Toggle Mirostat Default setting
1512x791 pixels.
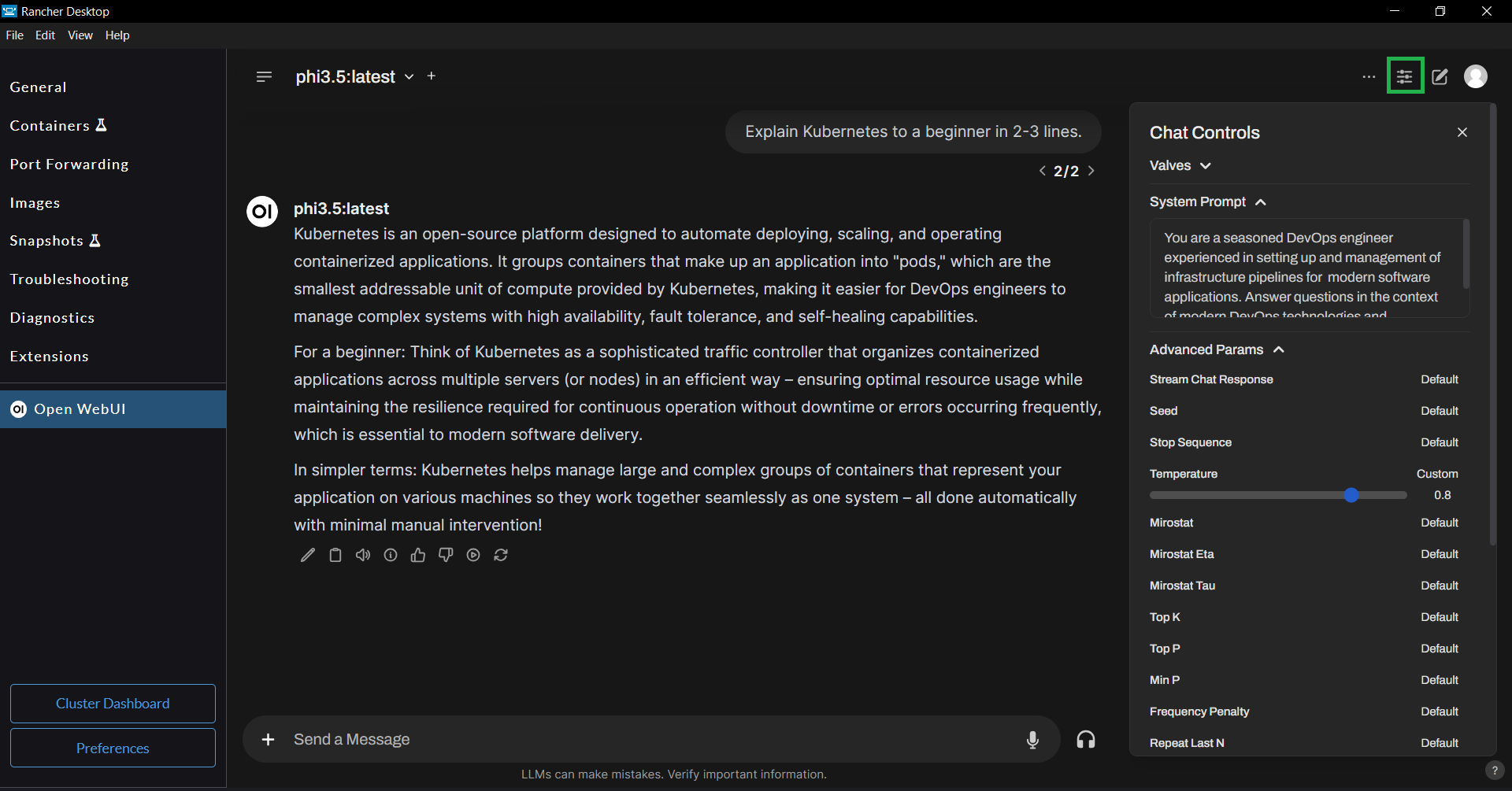pyautogui.click(x=1440, y=523)
